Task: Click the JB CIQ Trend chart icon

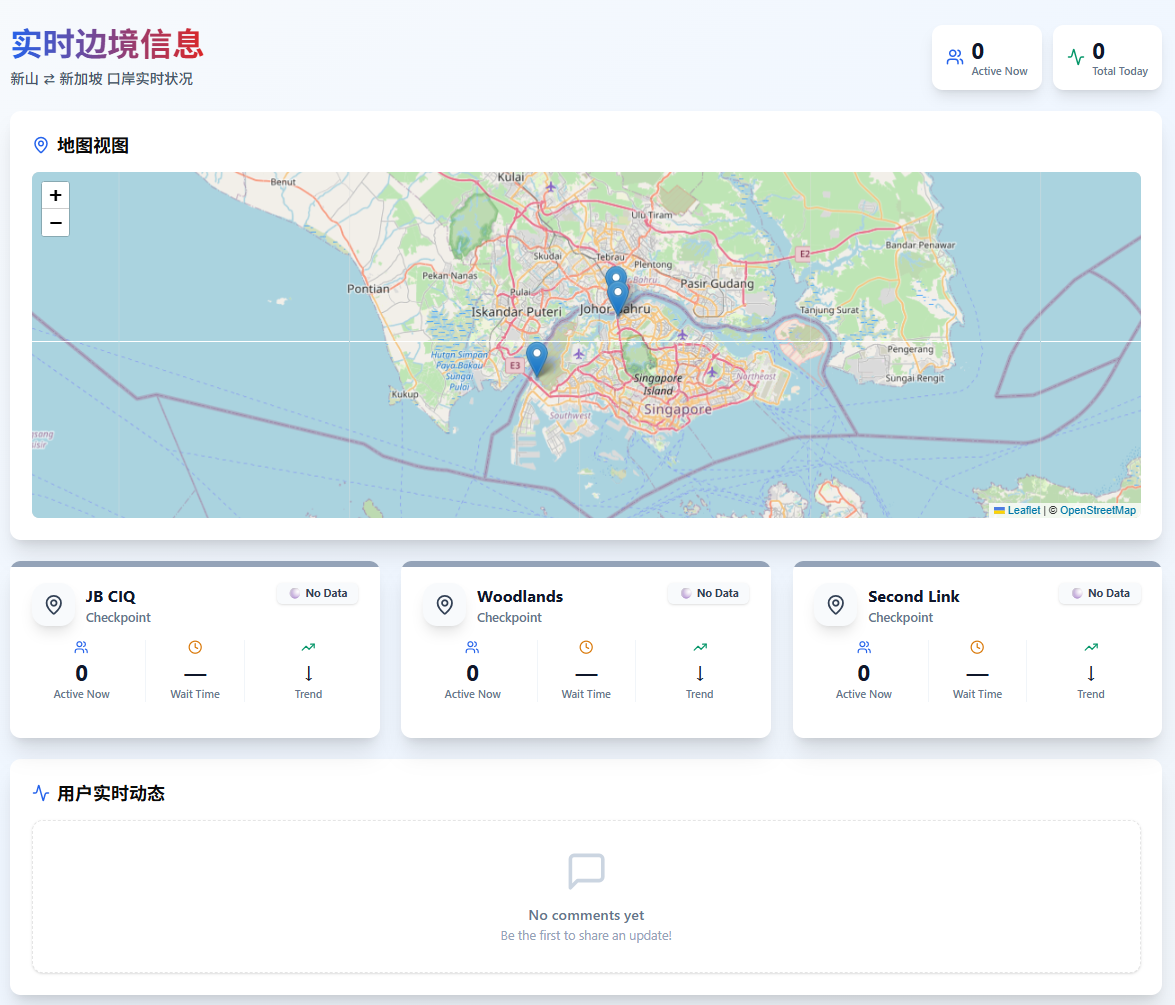Action: click(x=308, y=647)
